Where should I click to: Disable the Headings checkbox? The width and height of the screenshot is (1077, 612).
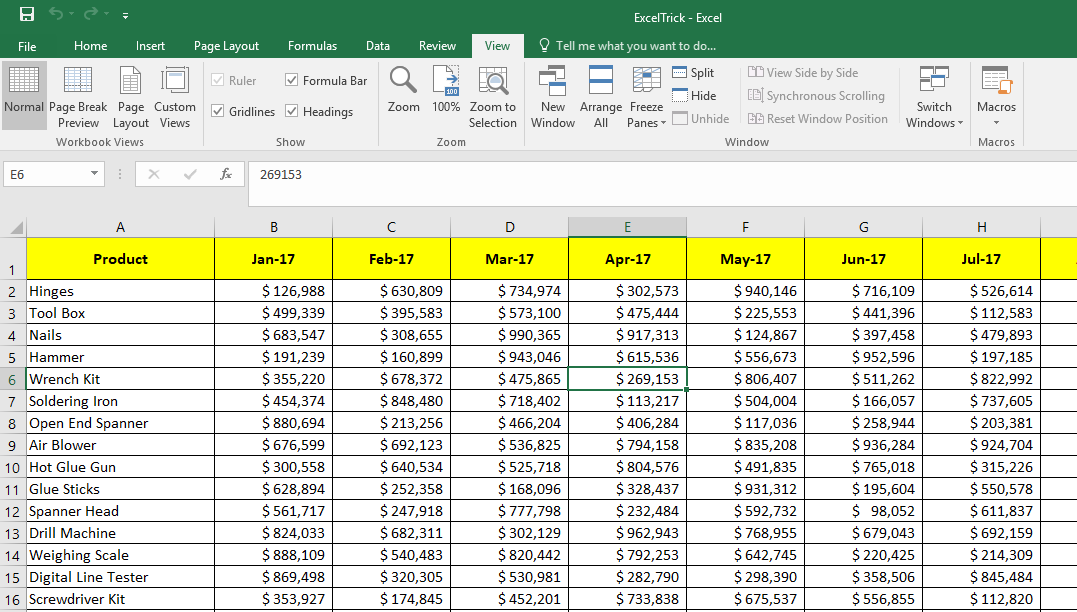pyautogui.click(x=292, y=112)
